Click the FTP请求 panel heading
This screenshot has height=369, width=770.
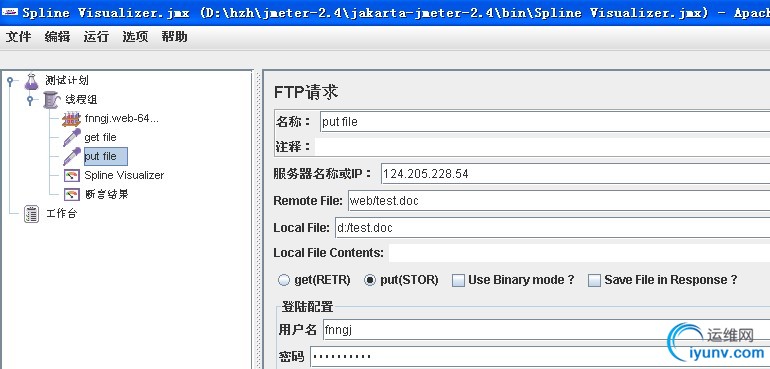[x=306, y=92]
